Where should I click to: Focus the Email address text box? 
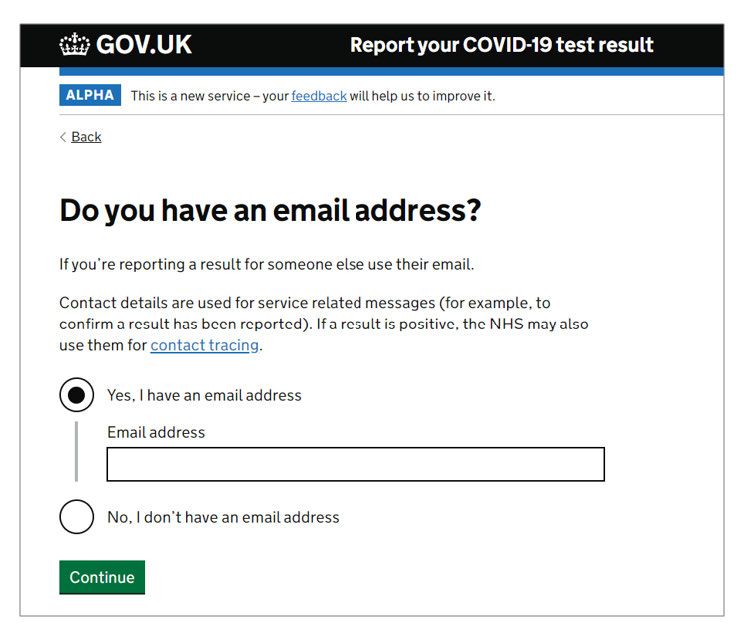[x=355, y=464]
